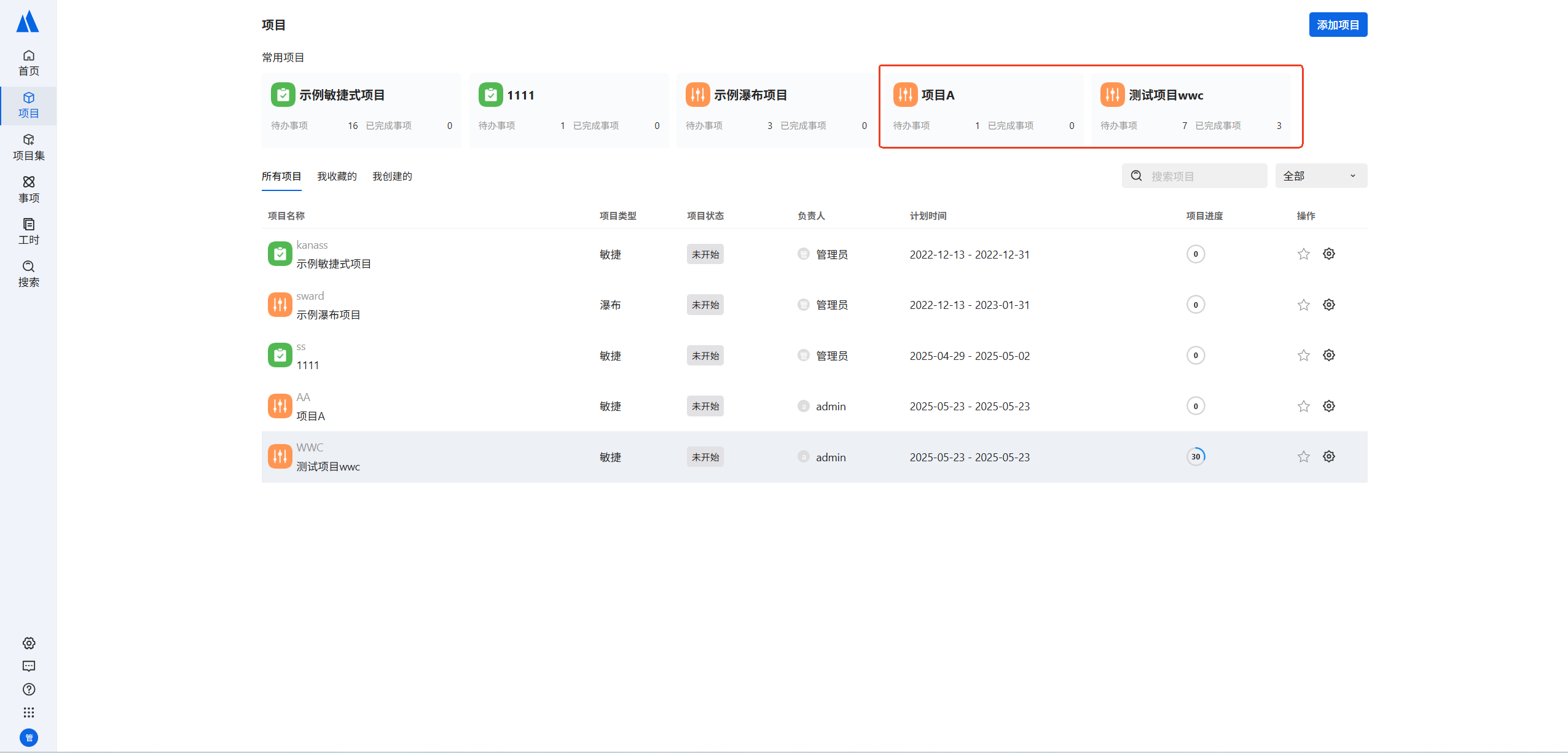1568x753 pixels.
Task: Click the 添加项目 button
Action: click(1338, 25)
